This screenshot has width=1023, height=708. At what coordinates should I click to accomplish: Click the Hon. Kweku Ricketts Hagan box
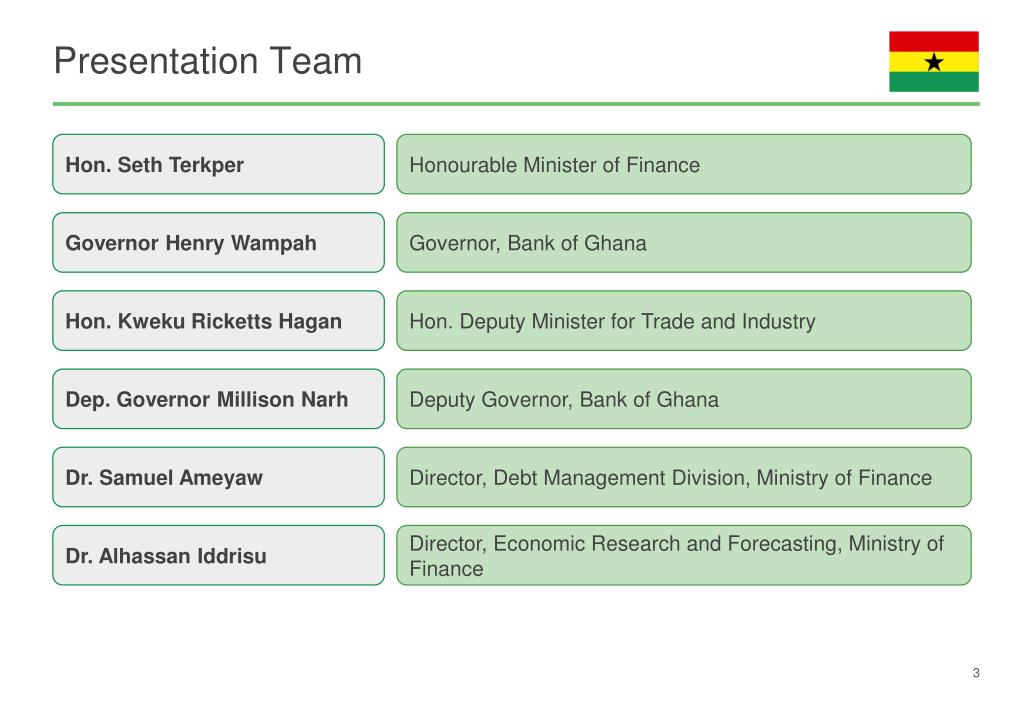(x=219, y=321)
